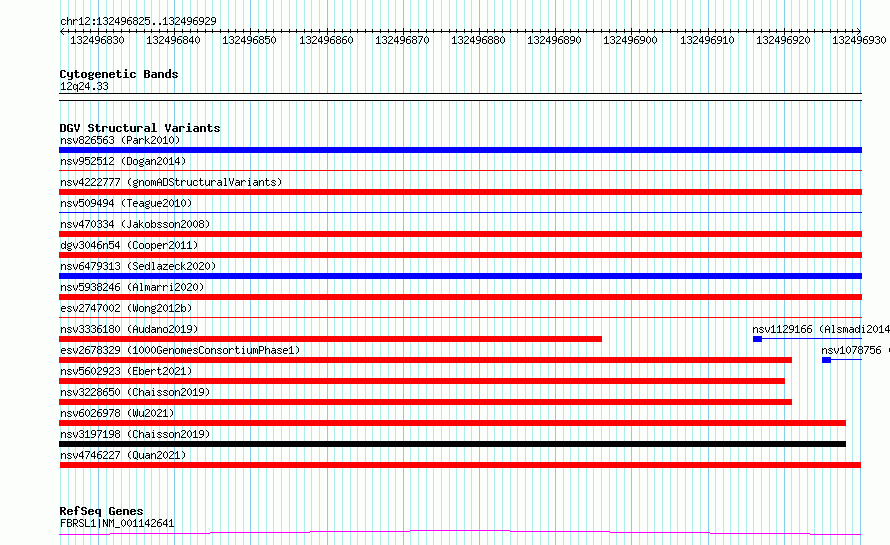Screen dimensions: 890x545
Task: Click the nsv3197198 black variant bar
Action: pos(452,444)
